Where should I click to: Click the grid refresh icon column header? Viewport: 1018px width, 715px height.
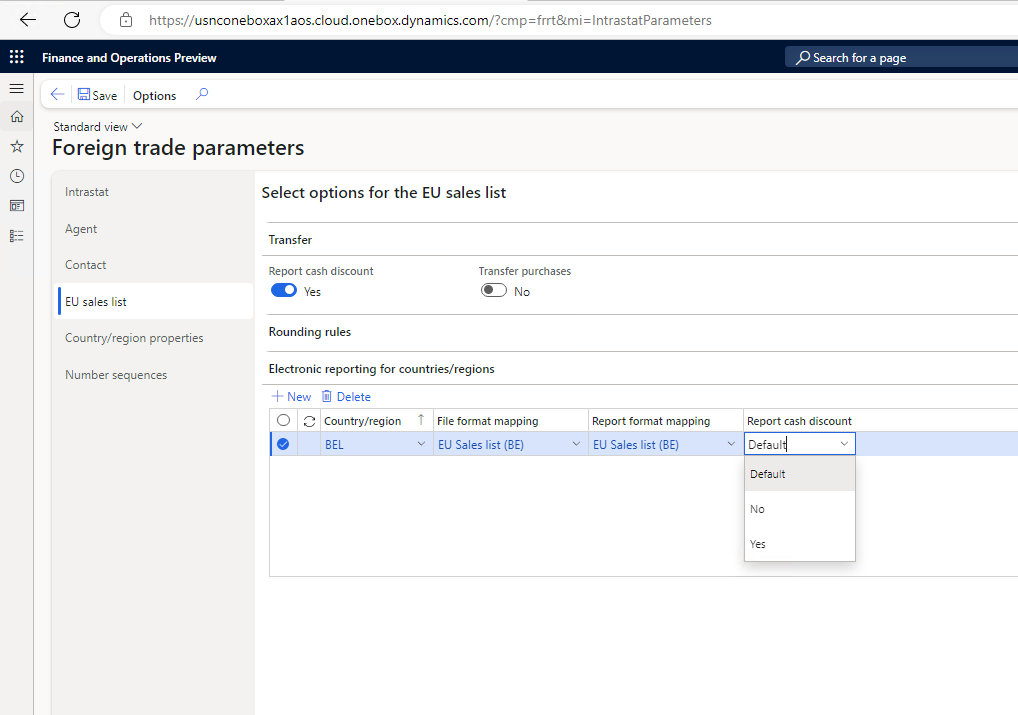(309, 421)
